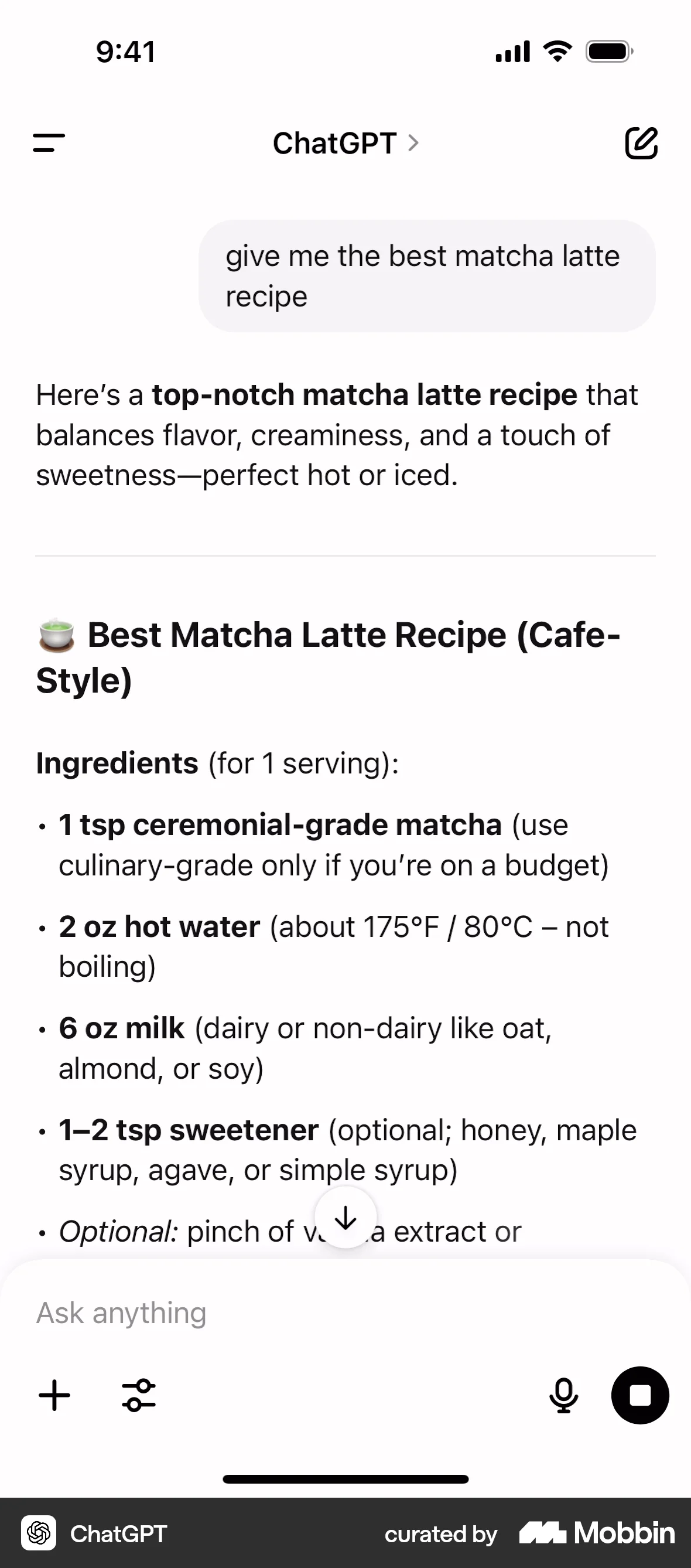Image resolution: width=691 pixels, height=1568 pixels.
Task: Tap the plus attachment icon
Action: pyautogui.click(x=54, y=1395)
